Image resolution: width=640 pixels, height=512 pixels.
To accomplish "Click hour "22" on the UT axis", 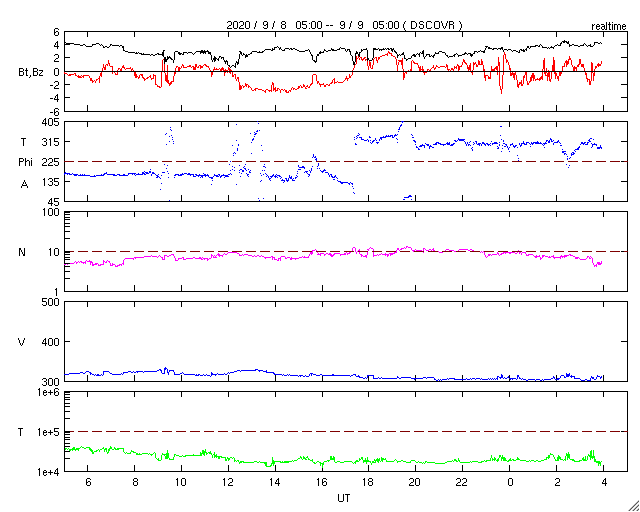I will click(463, 483).
